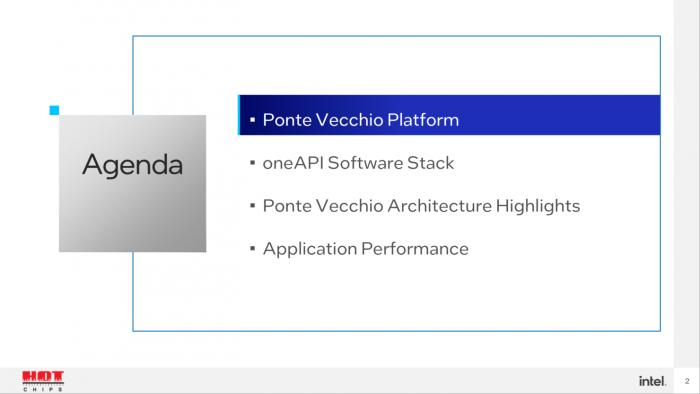Image resolution: width=700 pixels, height=394 pixels.
Task: Select the Application Performance item
Action: (366, 249)
